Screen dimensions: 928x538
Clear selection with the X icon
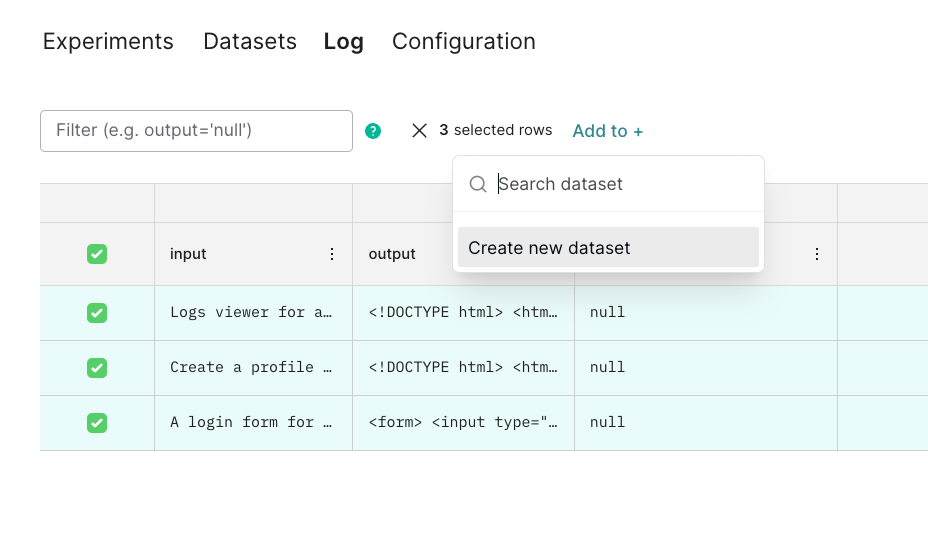420,131
